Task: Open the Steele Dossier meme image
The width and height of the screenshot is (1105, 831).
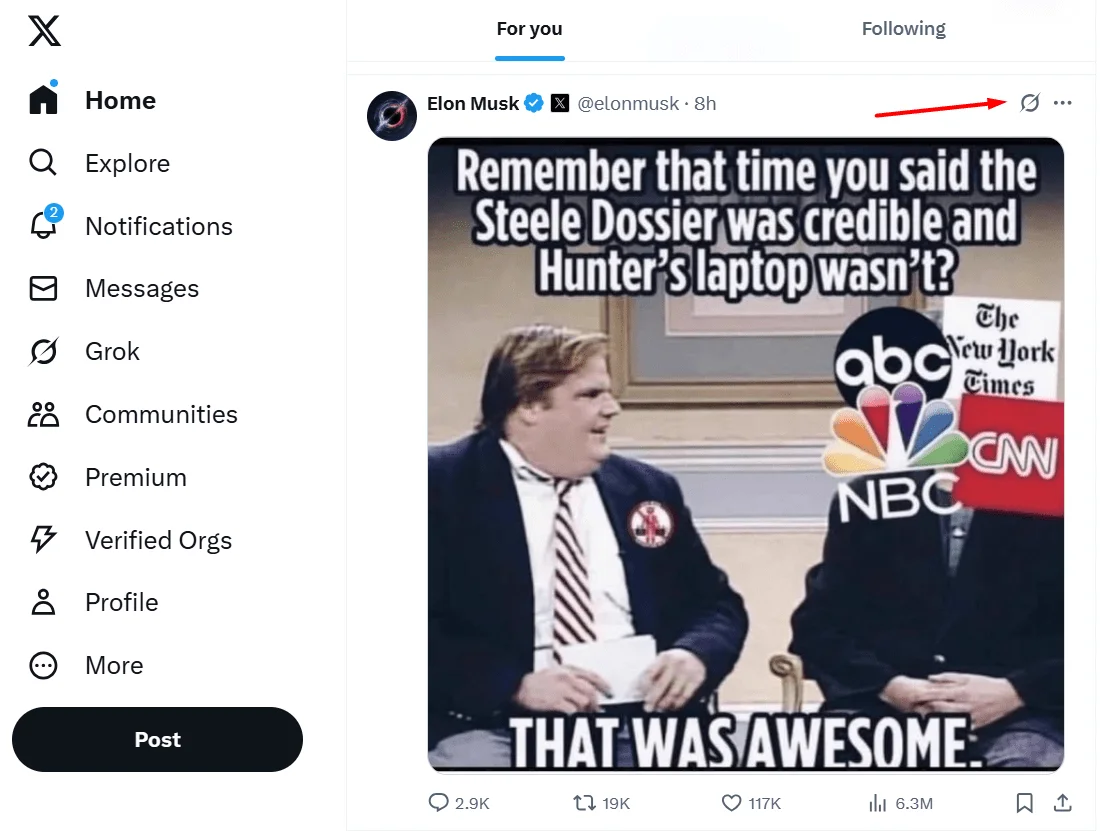Action: coord(745,455)
